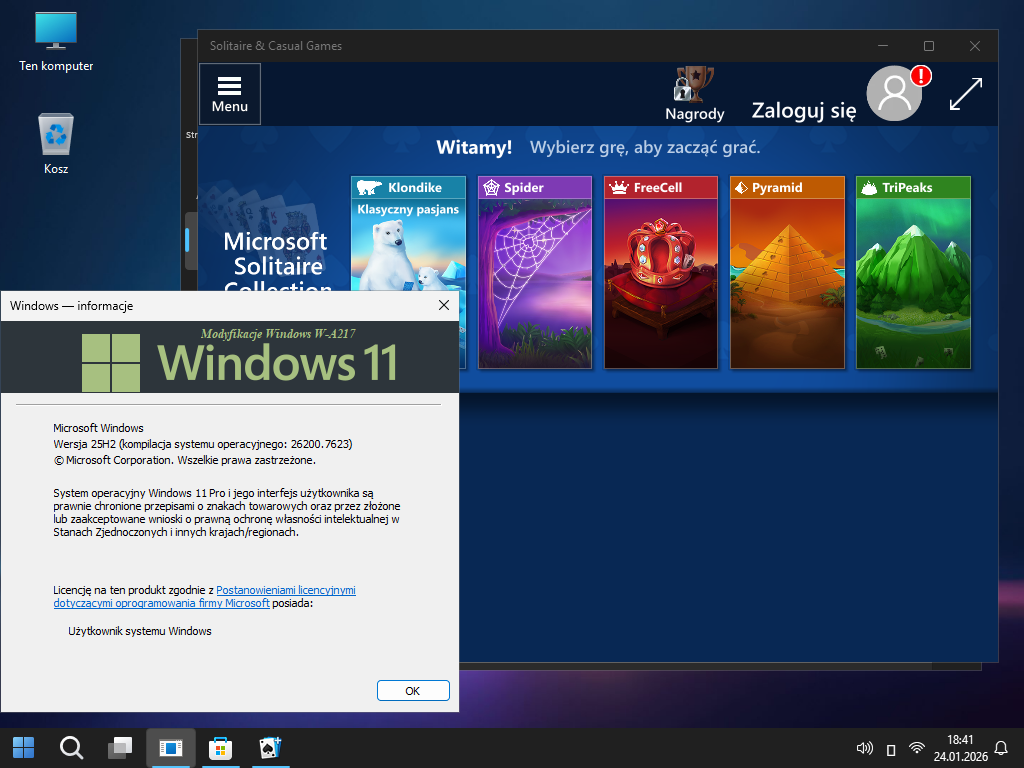The width and height of the screenshot is (1024, 768).
Task: Open volume control in system tray
Action: pyautogui.click(x=865, y=748)
